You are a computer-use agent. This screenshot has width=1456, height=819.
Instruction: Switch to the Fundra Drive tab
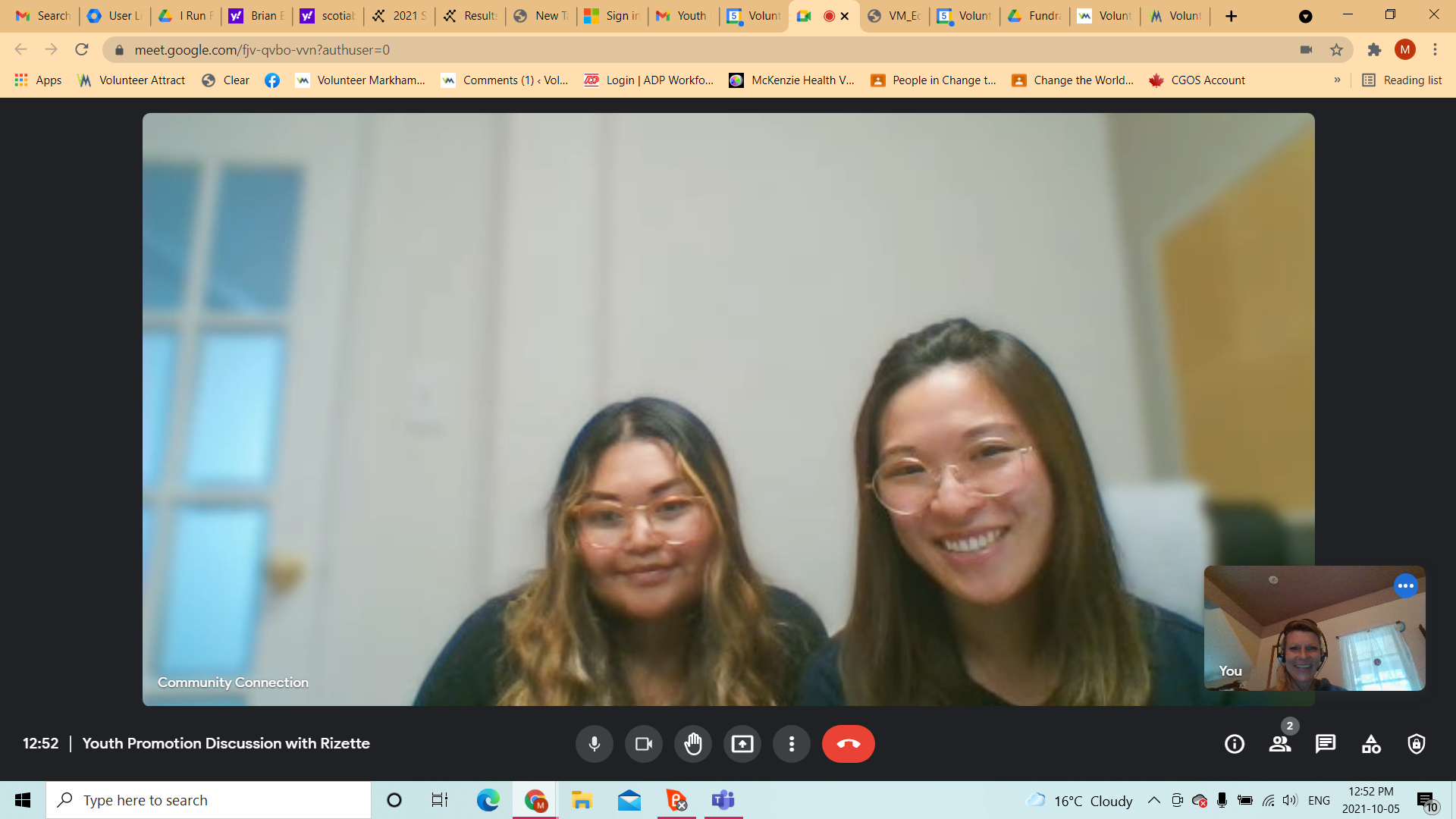click(x=1035, y=15)
